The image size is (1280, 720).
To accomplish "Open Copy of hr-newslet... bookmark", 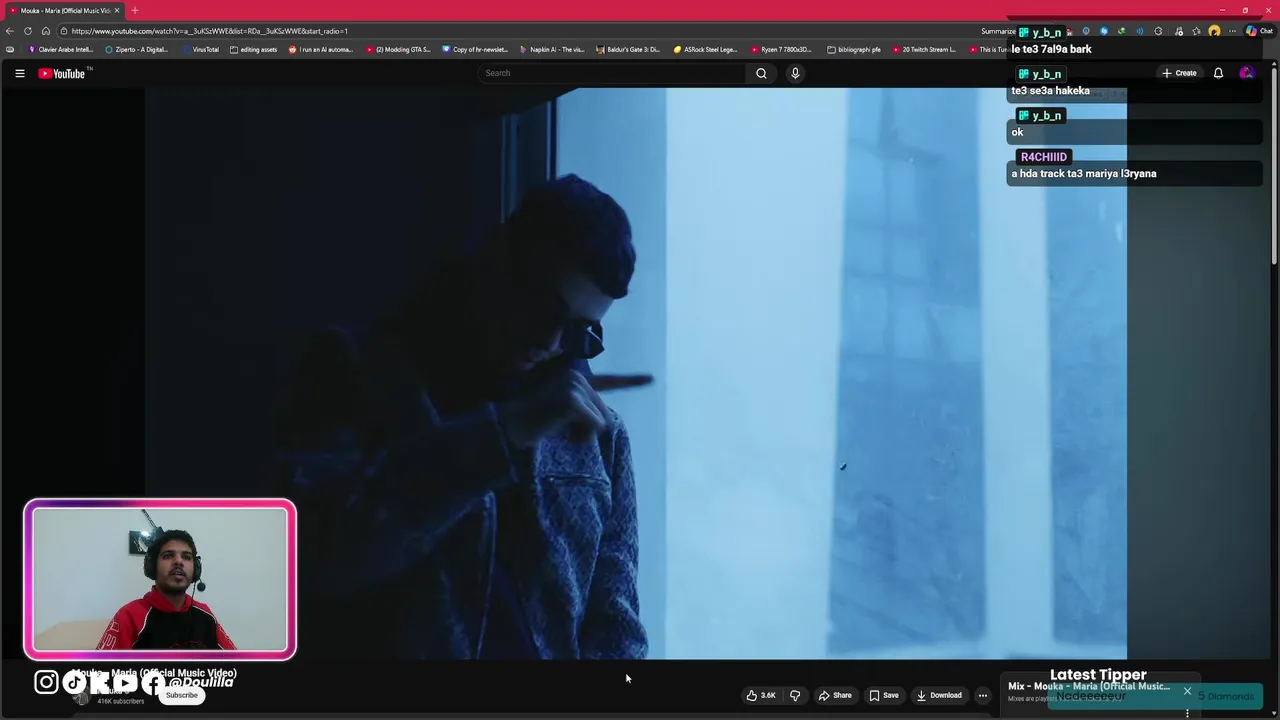I will click(475, 49).
